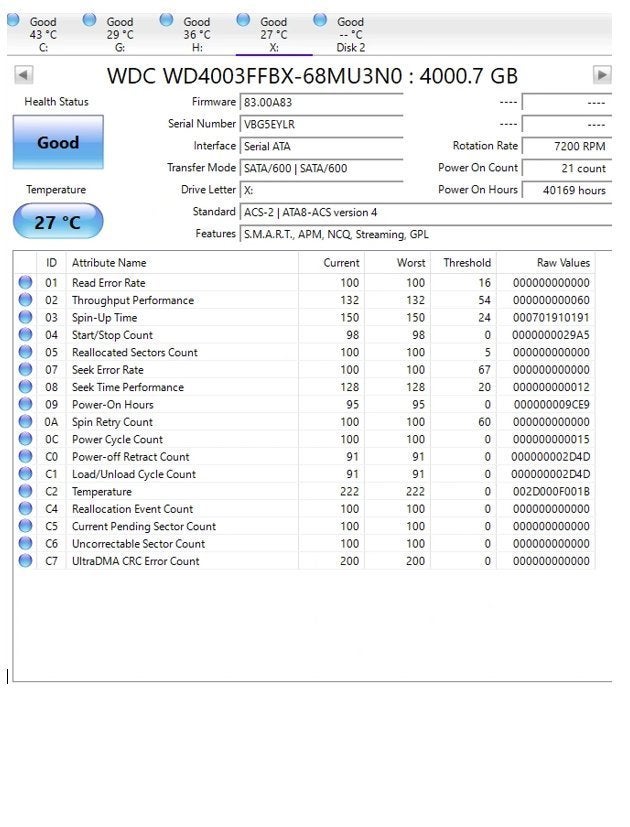Click the Interface field Serial ATA
Viewport: 630px width, 827px height.
pyautogui.click(x=321, y=146)
